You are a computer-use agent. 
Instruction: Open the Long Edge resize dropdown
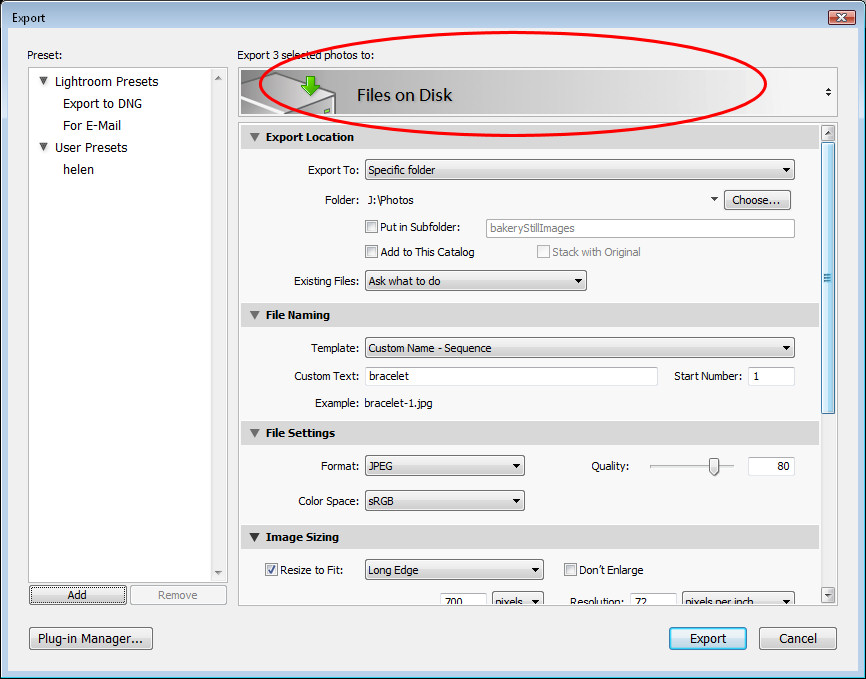click(x=454, y=570)
